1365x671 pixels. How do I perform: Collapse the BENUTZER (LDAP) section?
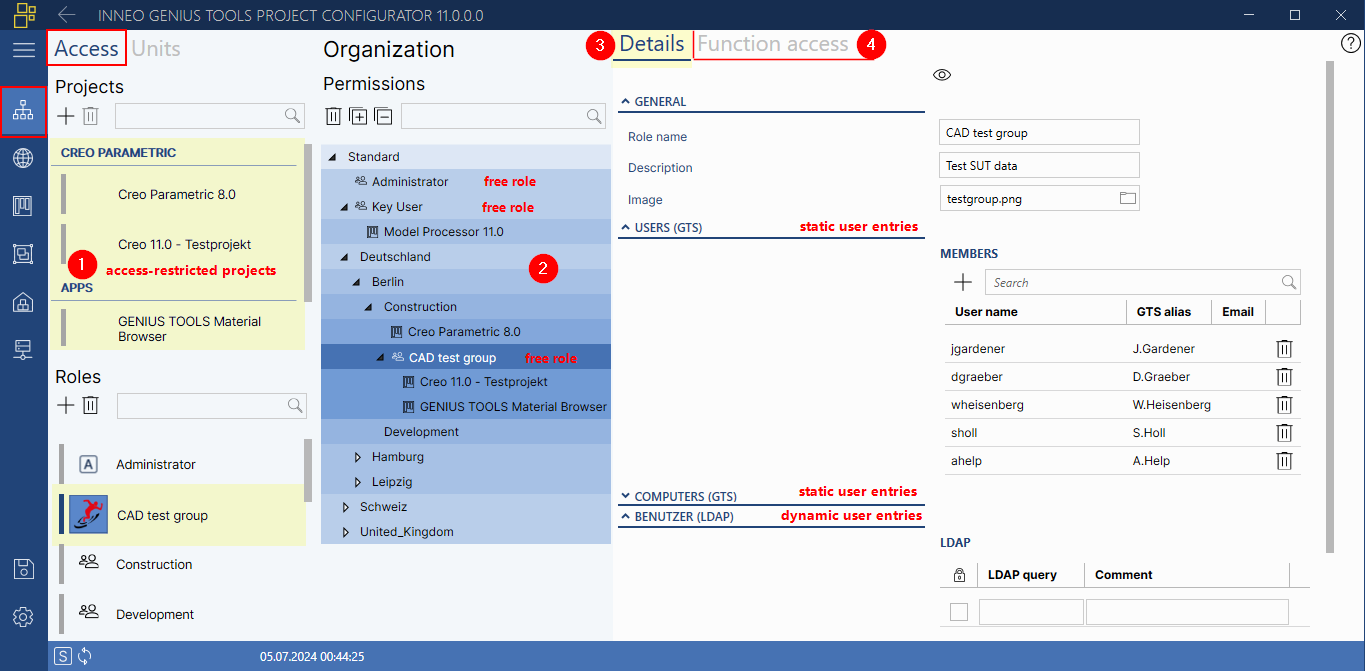coord(626,517)
